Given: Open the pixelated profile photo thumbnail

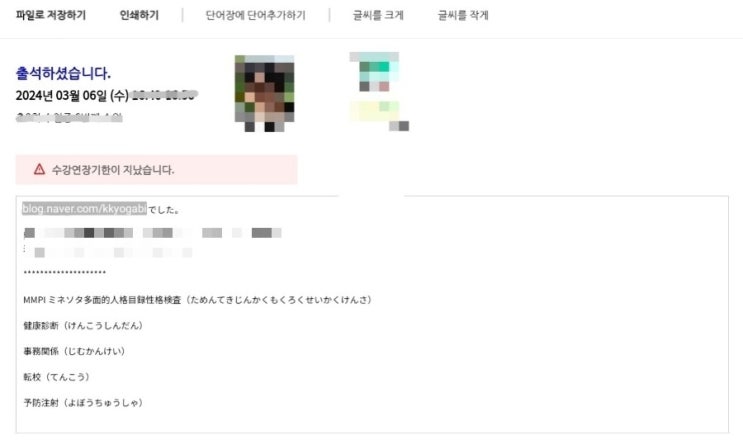Looking at the screenshot, I should (264, 93).
